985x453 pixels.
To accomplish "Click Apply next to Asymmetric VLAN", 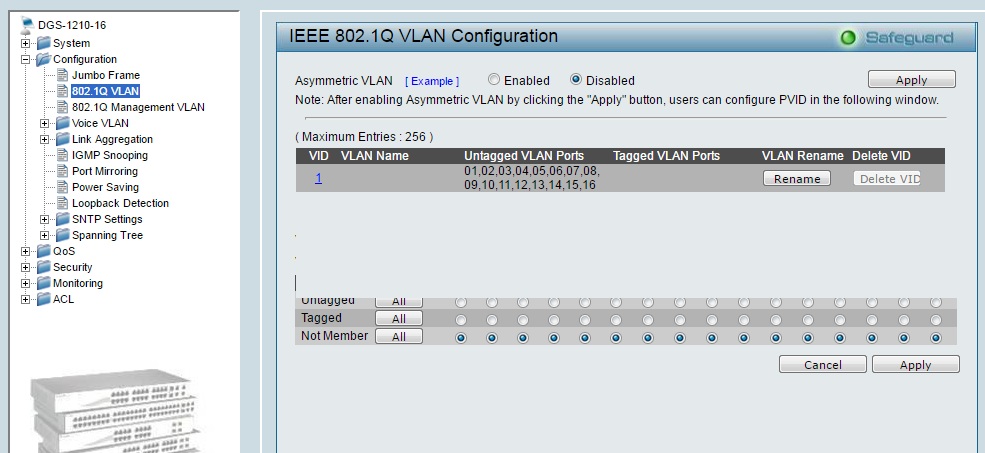I will [x=912, y=80].
